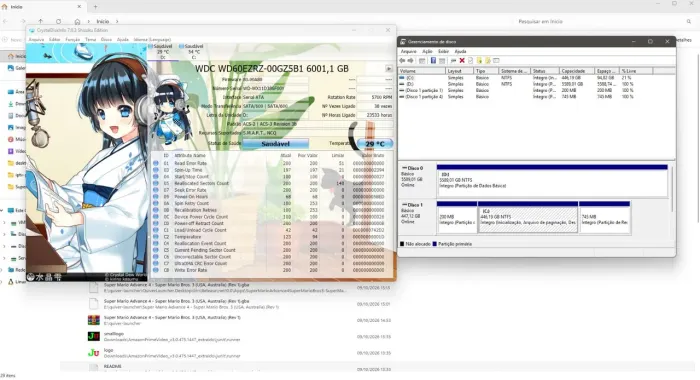The image size is (700, 380).
Task: Open Idioma (Language) menu in CrystalDiskInfo
Action: [x=152, y=39]
